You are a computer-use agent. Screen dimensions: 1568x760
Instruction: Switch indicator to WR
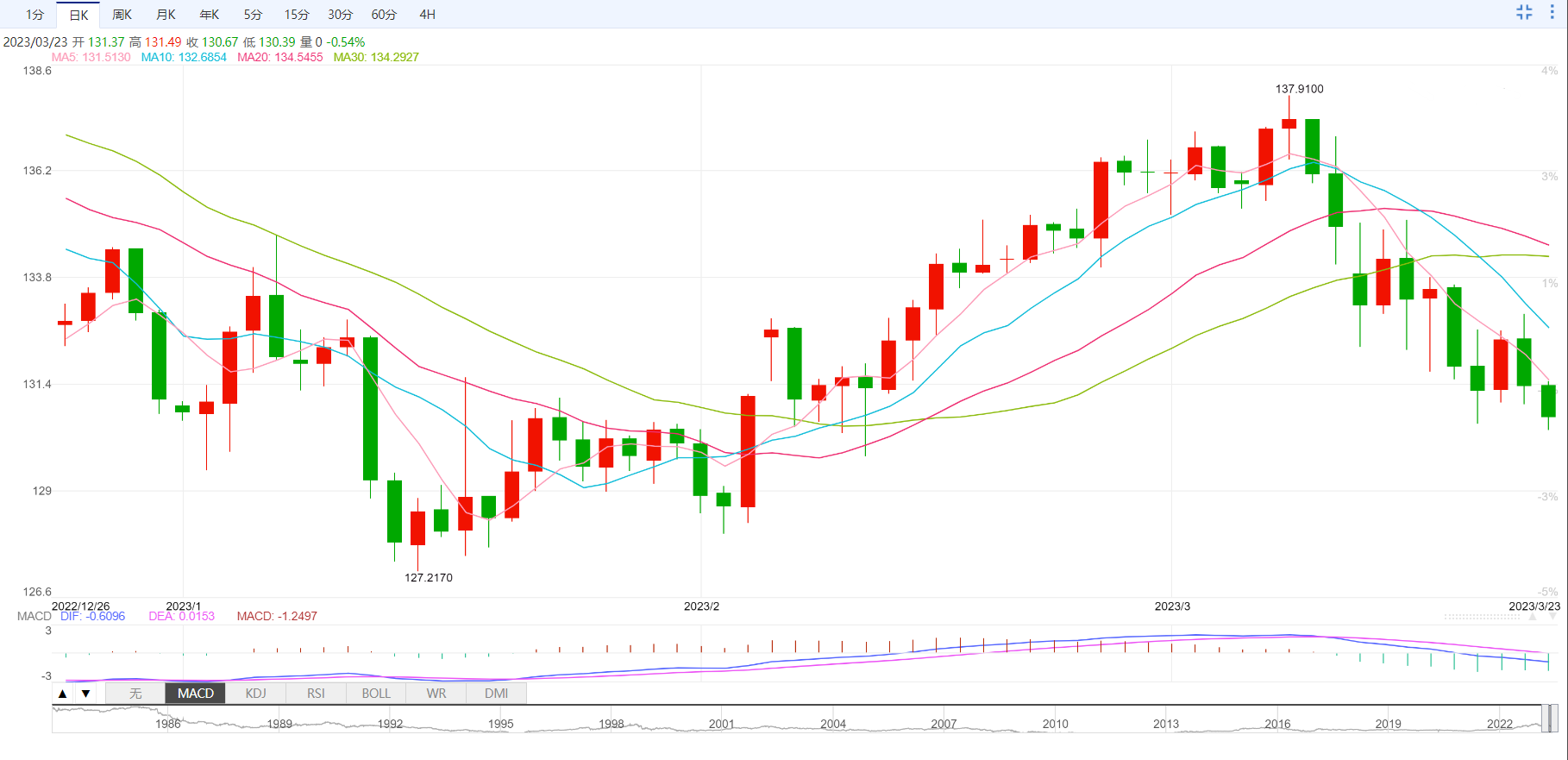(x=436, y=694)
